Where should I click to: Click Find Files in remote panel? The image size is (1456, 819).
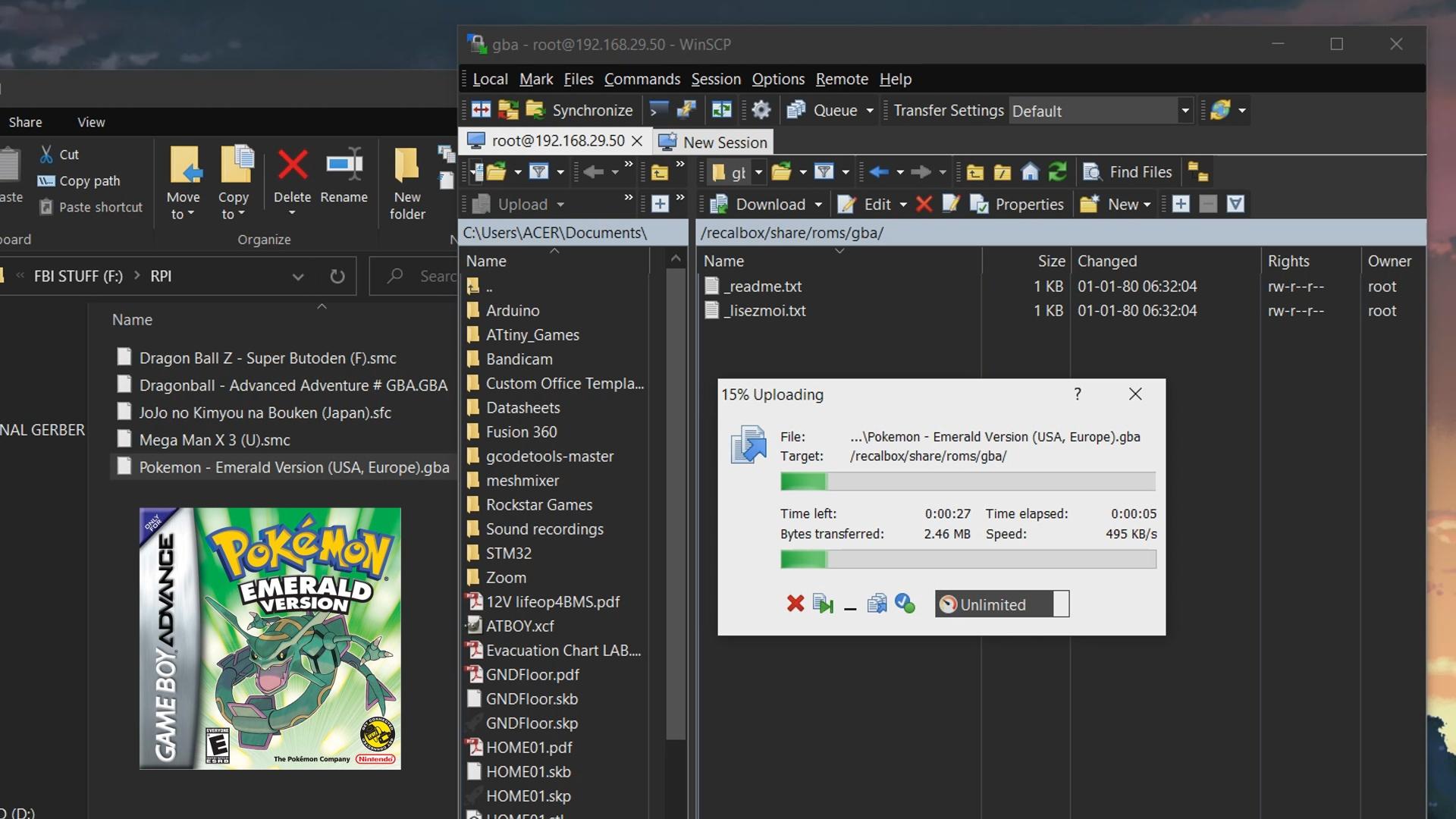click(x=1127, y=172)
